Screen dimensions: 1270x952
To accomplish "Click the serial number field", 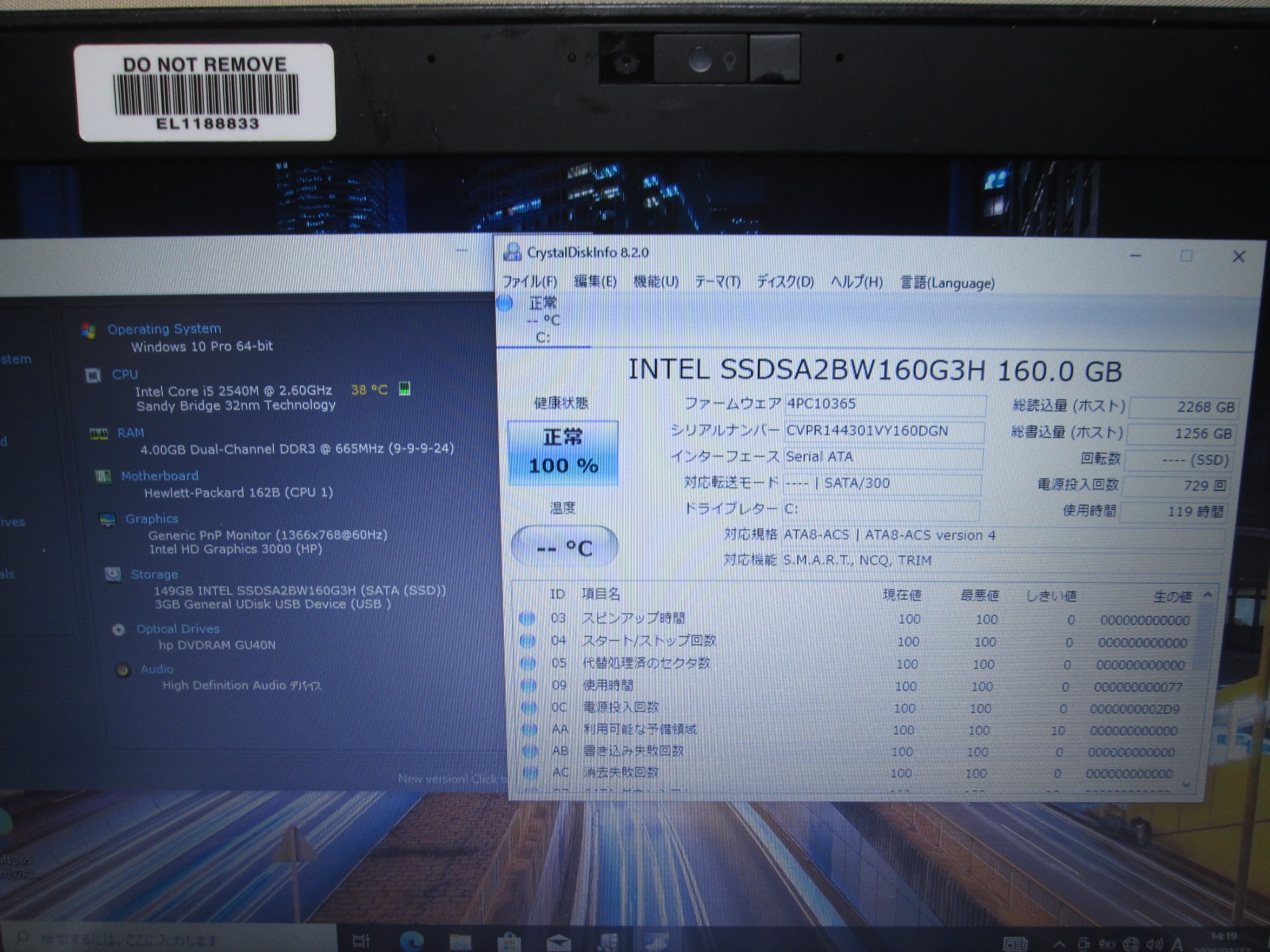I will (x=883, y=431).
